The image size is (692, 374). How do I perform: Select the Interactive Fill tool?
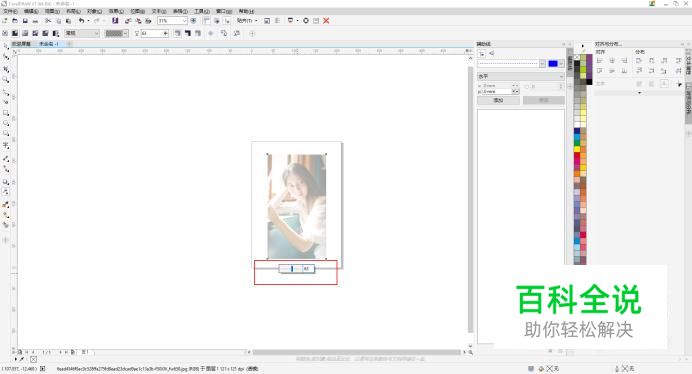coord(6,215)
